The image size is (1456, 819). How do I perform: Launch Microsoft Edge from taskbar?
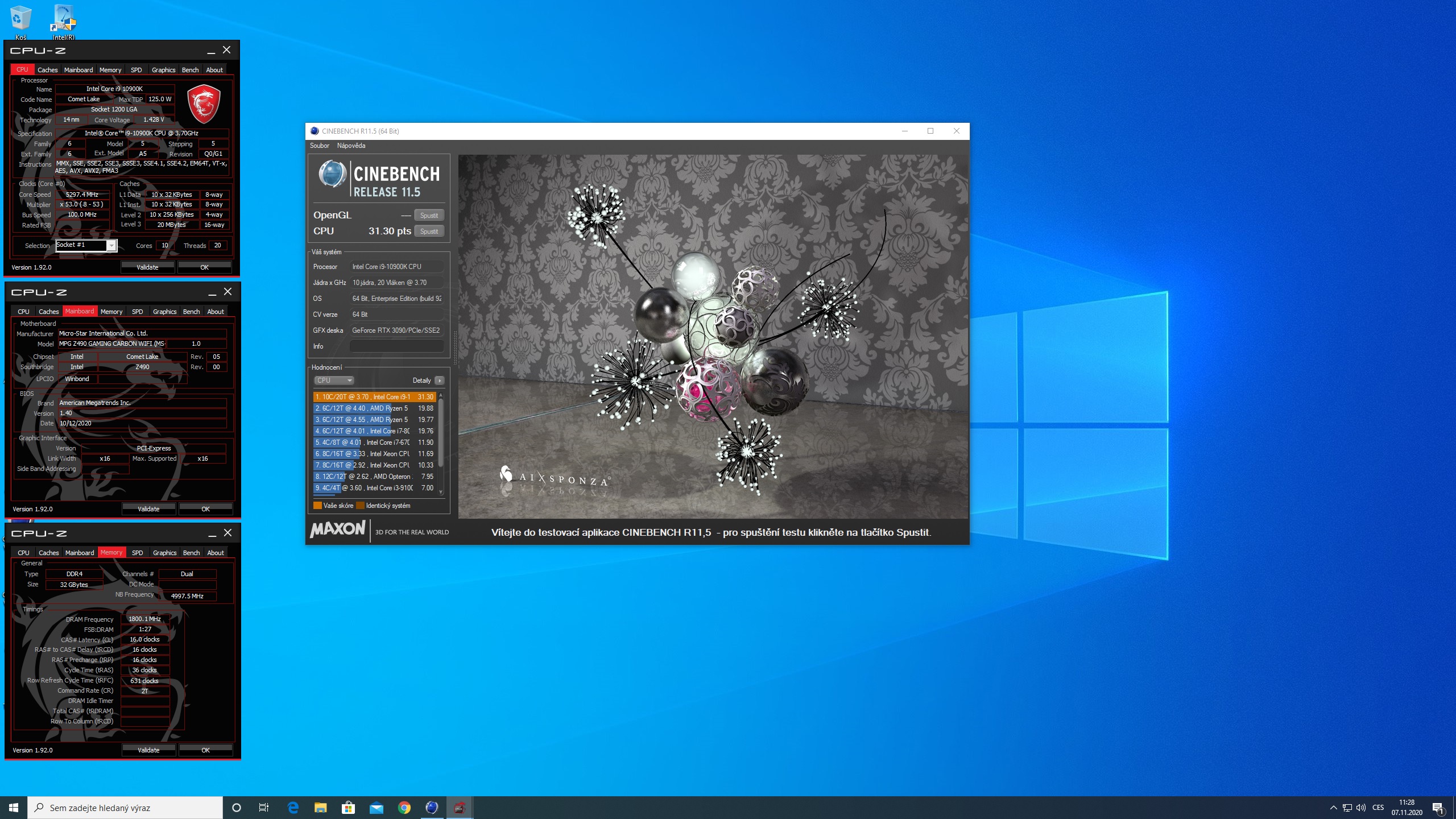(x=293, y=807)
